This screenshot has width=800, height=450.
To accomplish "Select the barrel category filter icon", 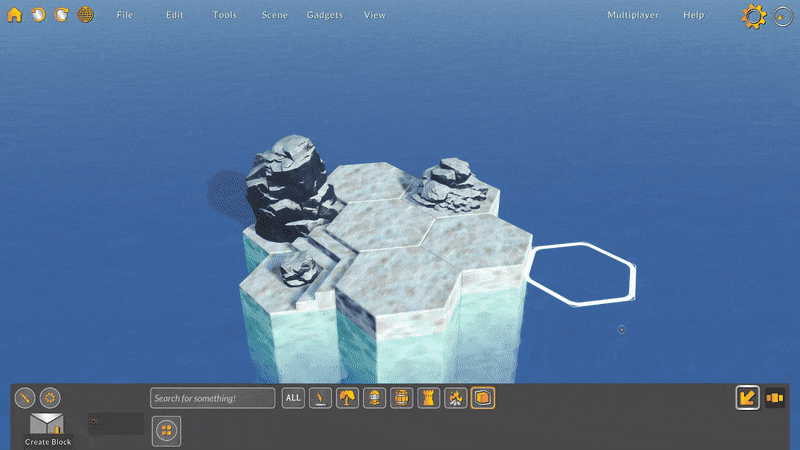I will [x=402, y=398].
